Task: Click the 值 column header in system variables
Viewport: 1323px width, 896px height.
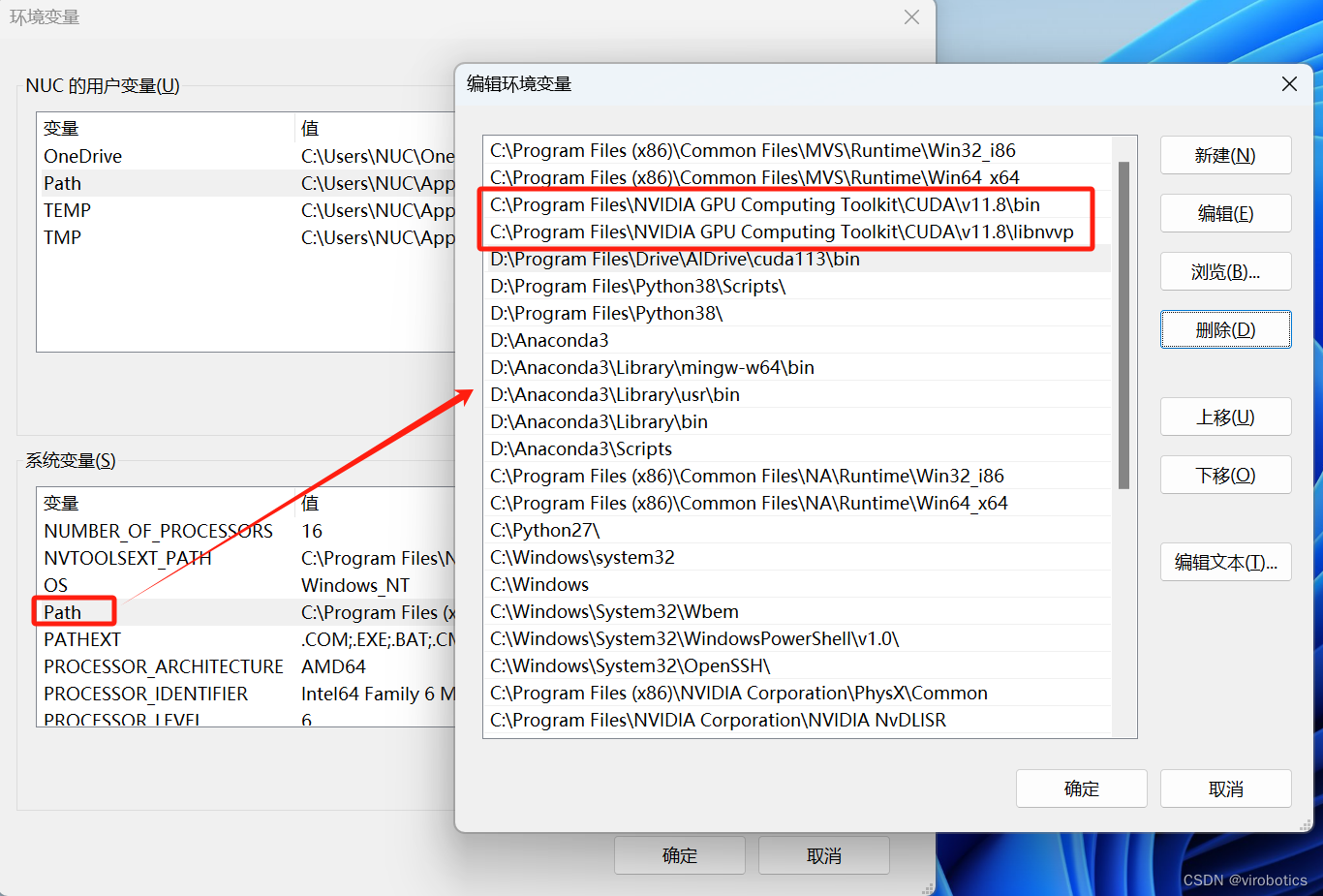Action: [x=375, y=503]
